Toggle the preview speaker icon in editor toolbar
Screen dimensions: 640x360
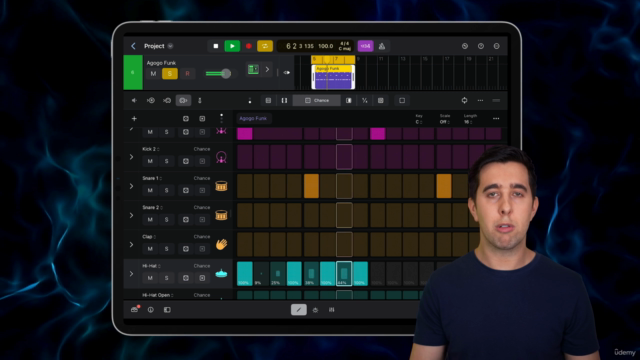(x=134, y=100)
